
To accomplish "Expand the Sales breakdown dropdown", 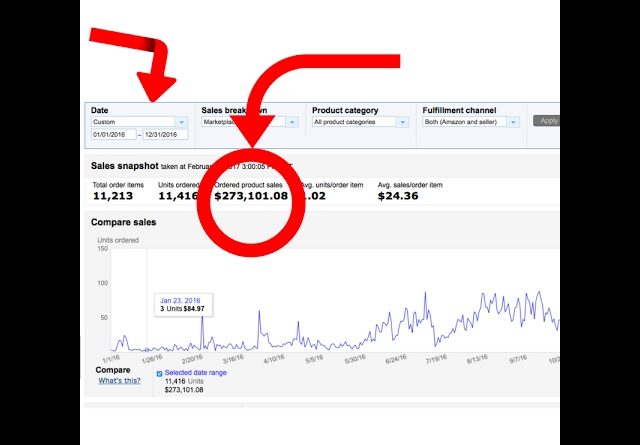I will pyautogui.click(x=249, y=122).
